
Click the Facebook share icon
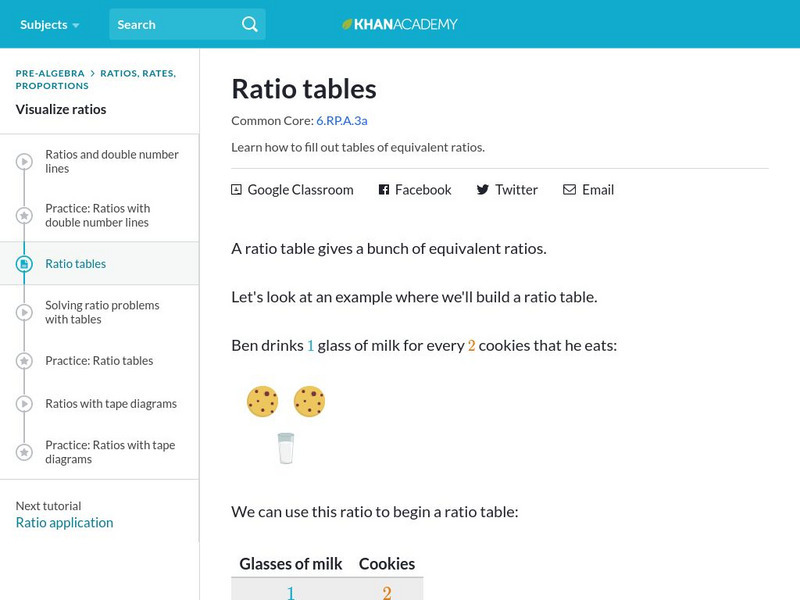[384, 189]
